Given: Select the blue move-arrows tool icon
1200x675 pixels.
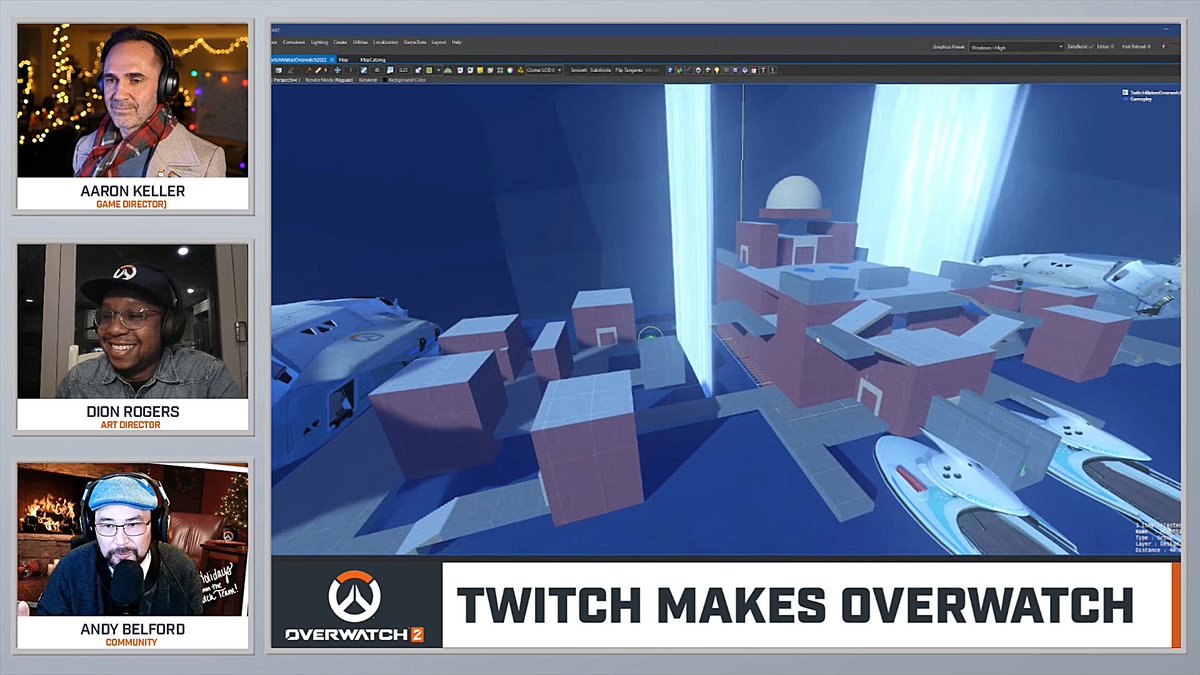Looking at the screenshot, I should click(x=338, y=70).
